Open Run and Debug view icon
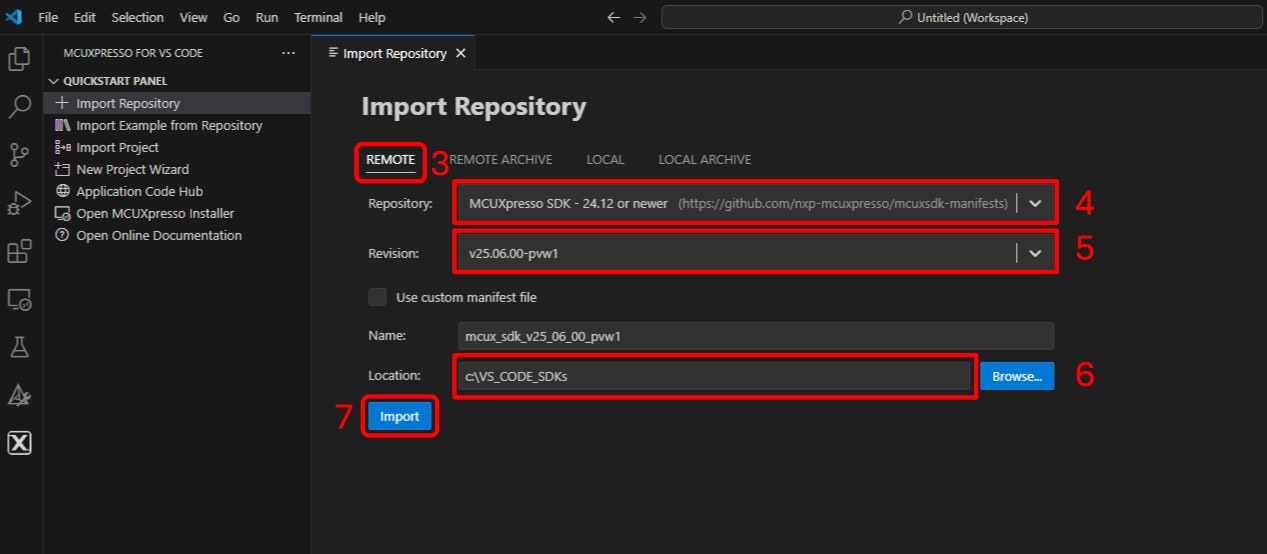 [19, 202]
